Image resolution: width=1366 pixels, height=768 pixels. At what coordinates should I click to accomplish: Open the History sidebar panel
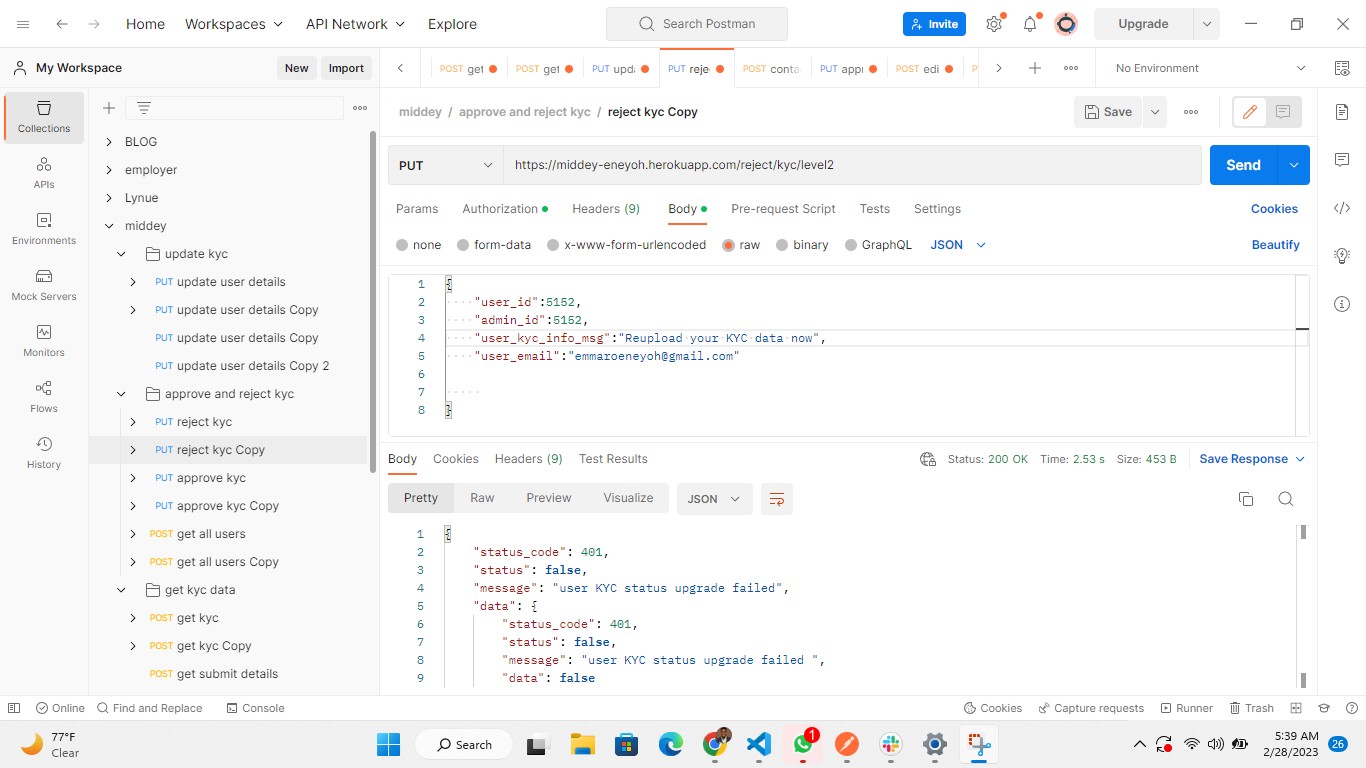click(x=43, y=453)
